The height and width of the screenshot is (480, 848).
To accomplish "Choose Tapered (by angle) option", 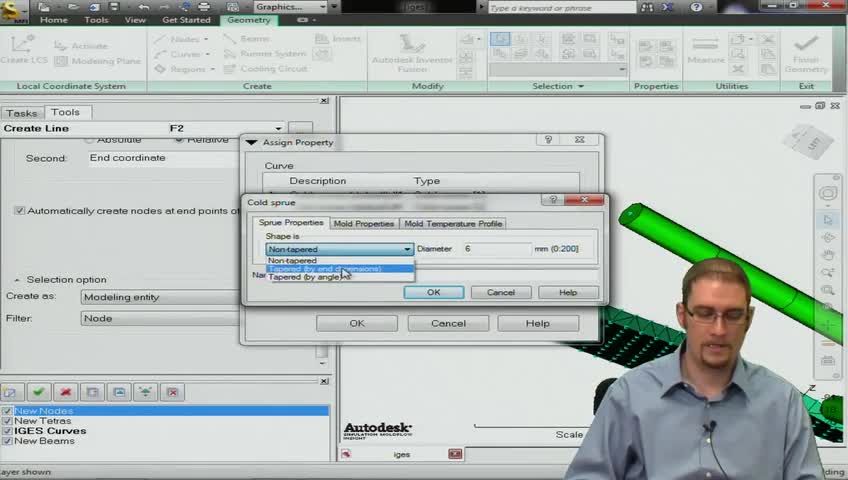I will click(340, 277).
